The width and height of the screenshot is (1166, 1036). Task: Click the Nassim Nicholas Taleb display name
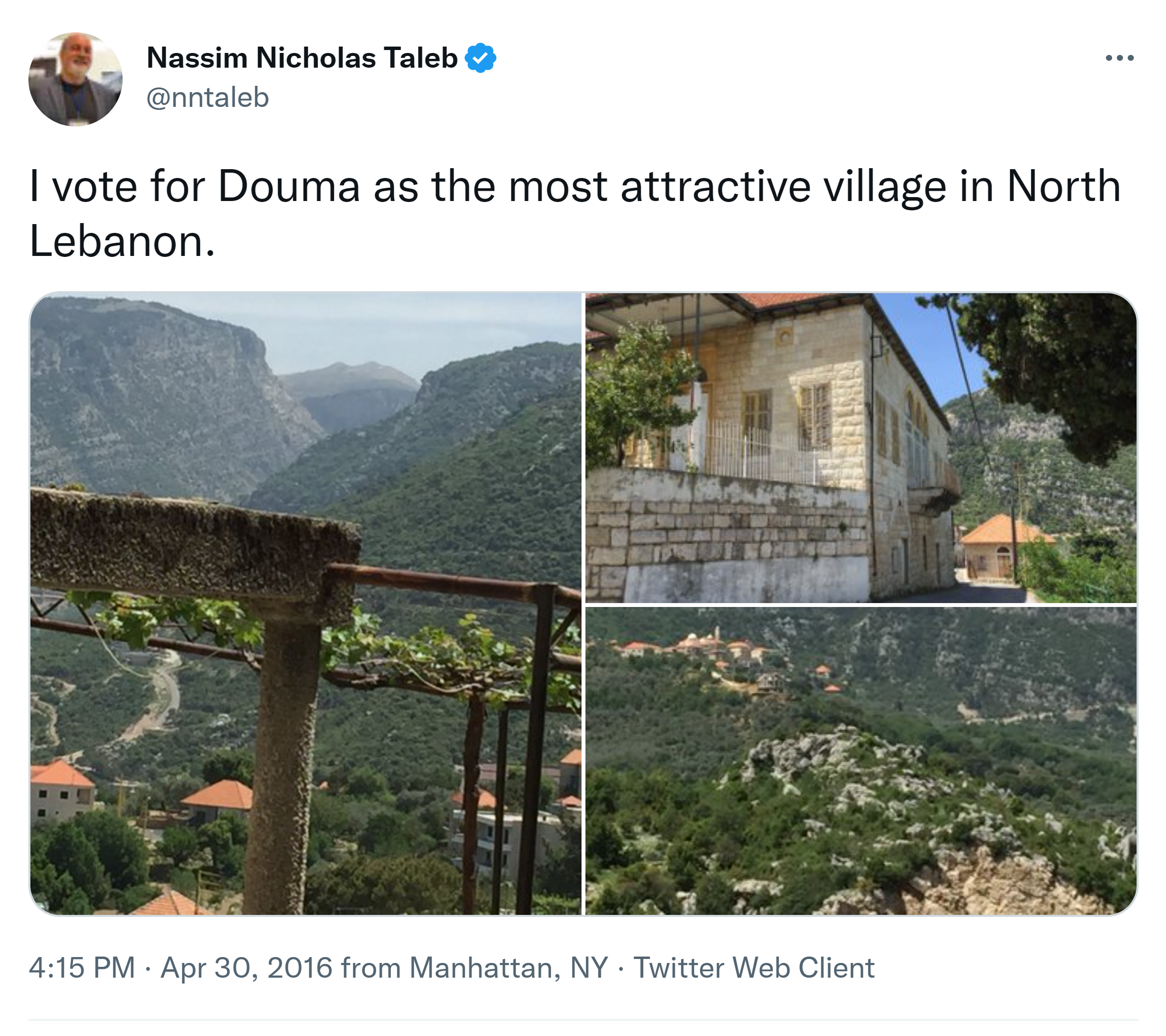pyautogui.click(x=302, y=58)
